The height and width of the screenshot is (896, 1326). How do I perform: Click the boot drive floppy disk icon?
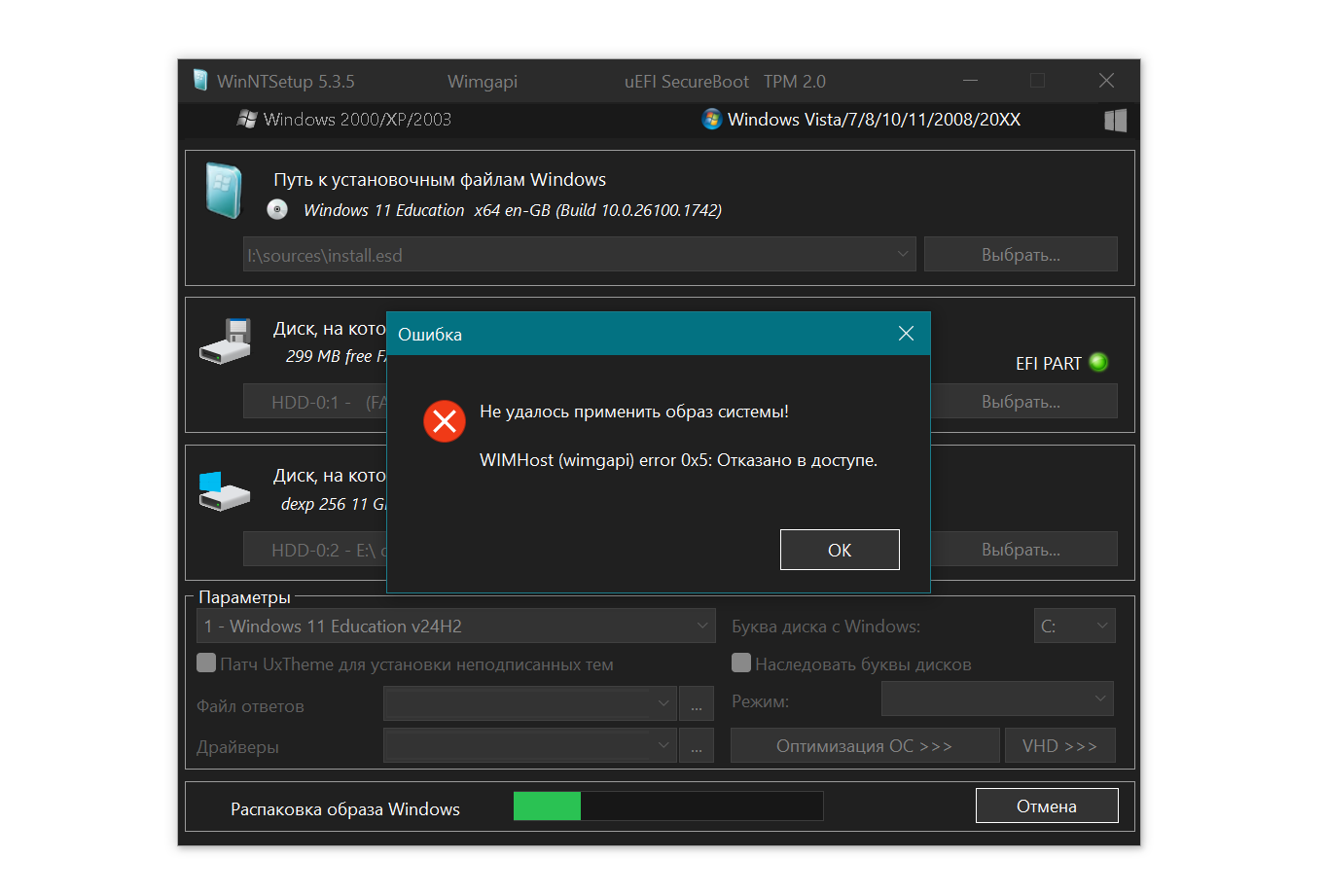point(226,341)
